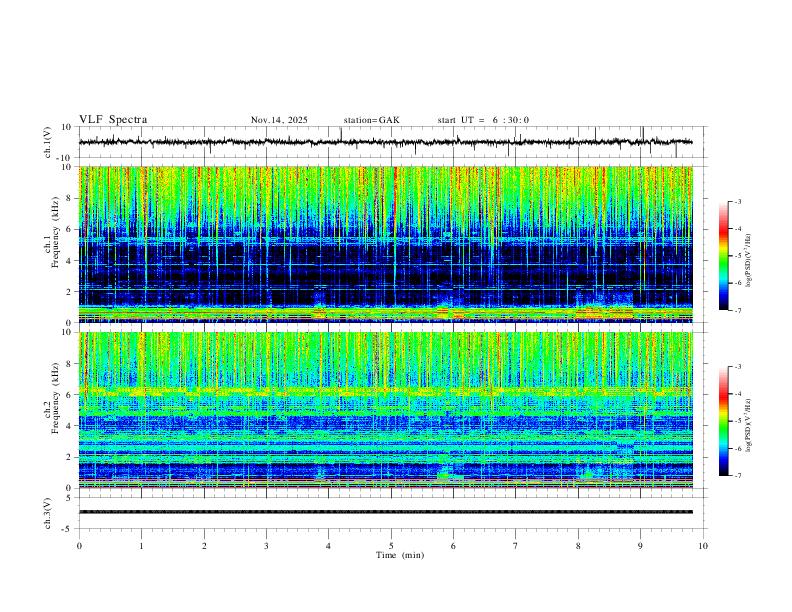Click the "station=GAK" label

click(x=371, y=120)
